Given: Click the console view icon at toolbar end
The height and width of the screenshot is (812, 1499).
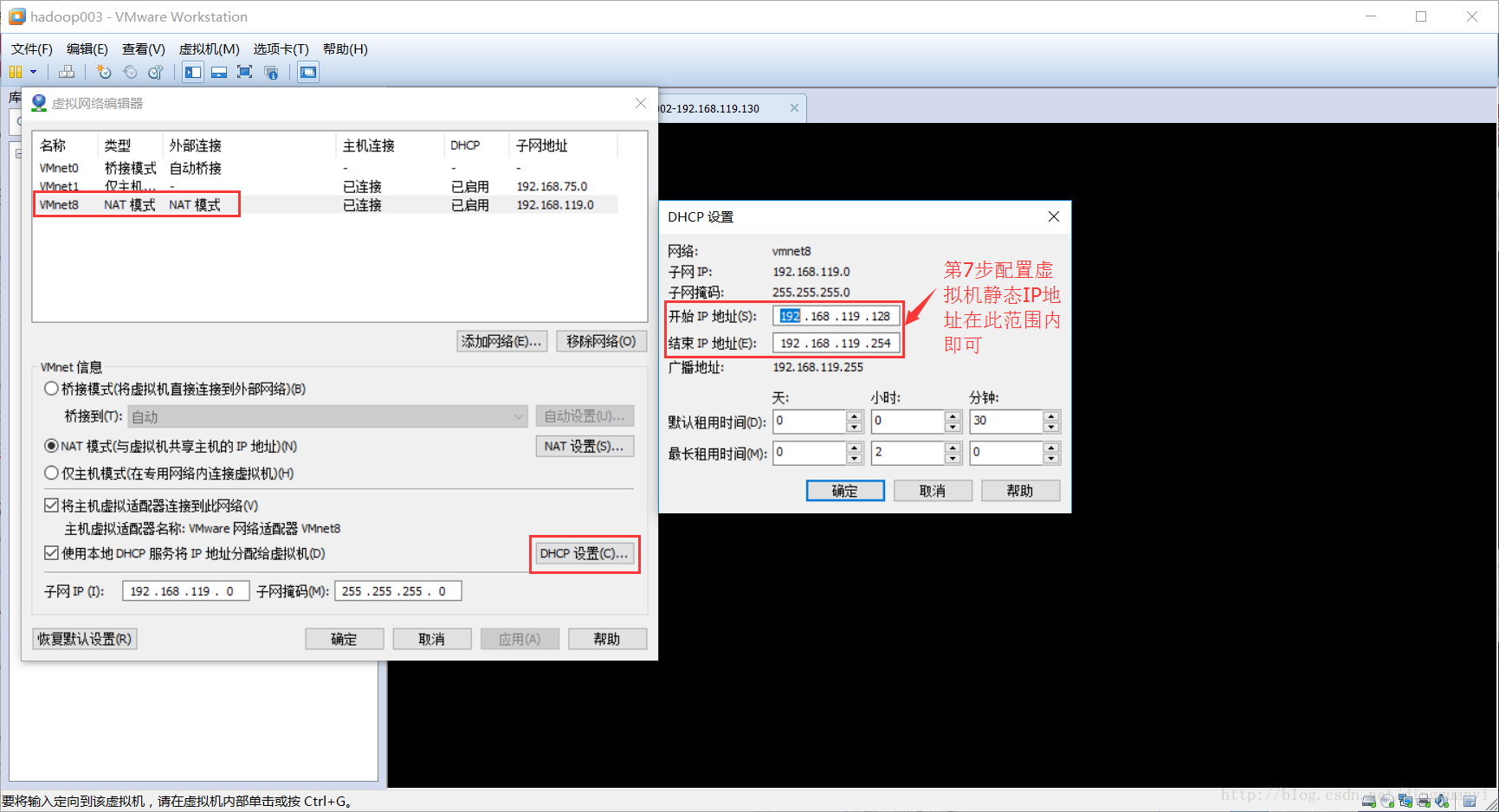Looking at the screenshot, I should pos(308,72).
